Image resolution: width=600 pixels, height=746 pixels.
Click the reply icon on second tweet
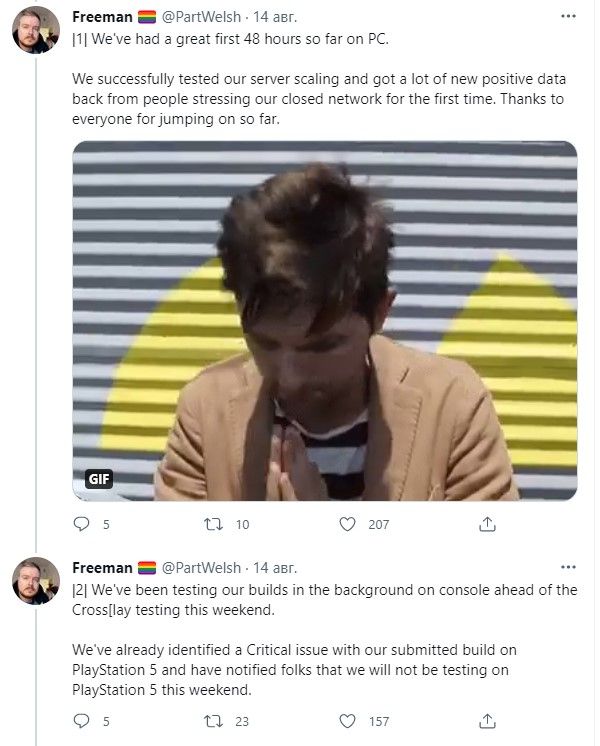tap(82, 721)
